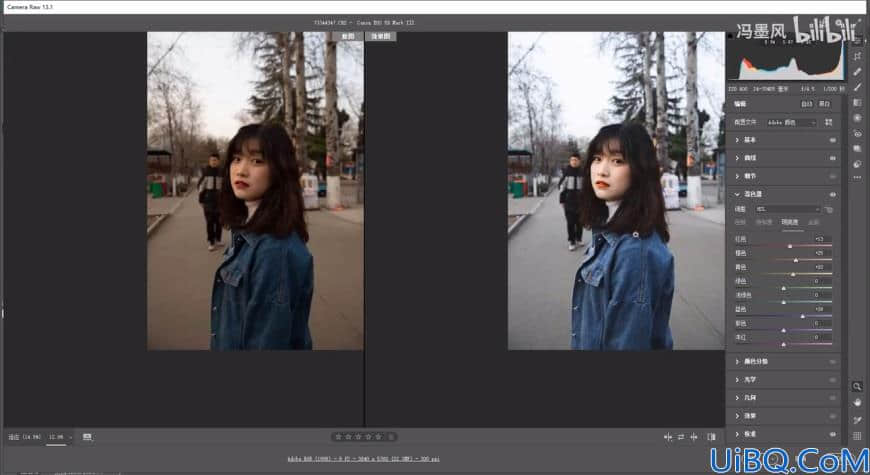Toggle visibility eye of 效果 panel
This screenshot has width=870, height=475.
pos(832,416)
